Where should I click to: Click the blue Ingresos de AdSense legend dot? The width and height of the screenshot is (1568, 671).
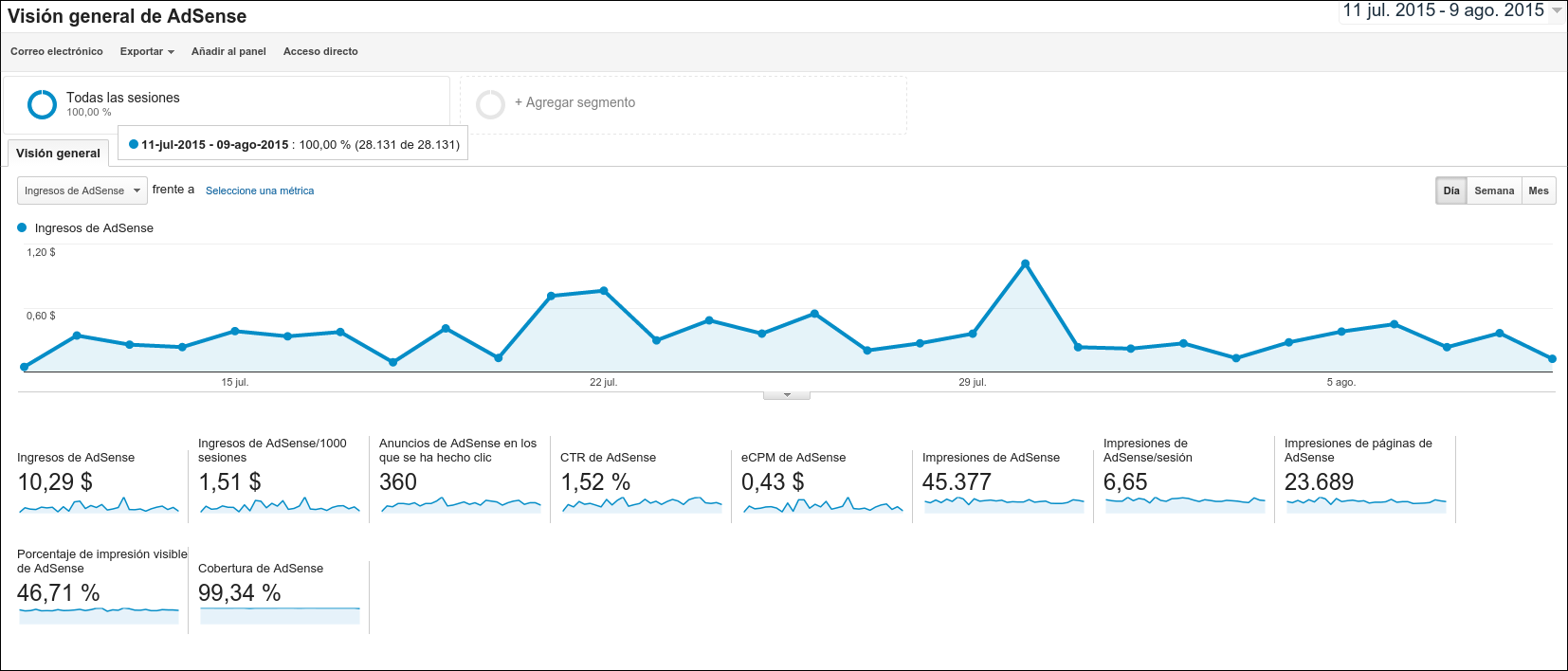tap(22, 227)
